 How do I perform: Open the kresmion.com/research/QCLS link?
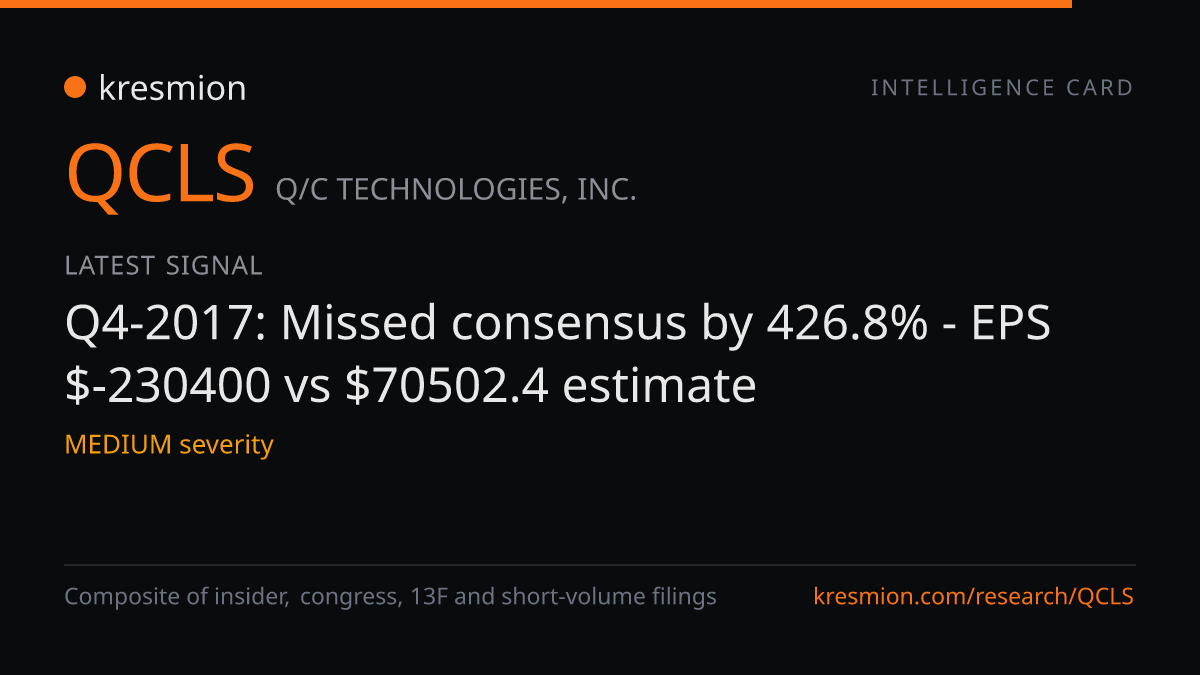tap(974, 597)
